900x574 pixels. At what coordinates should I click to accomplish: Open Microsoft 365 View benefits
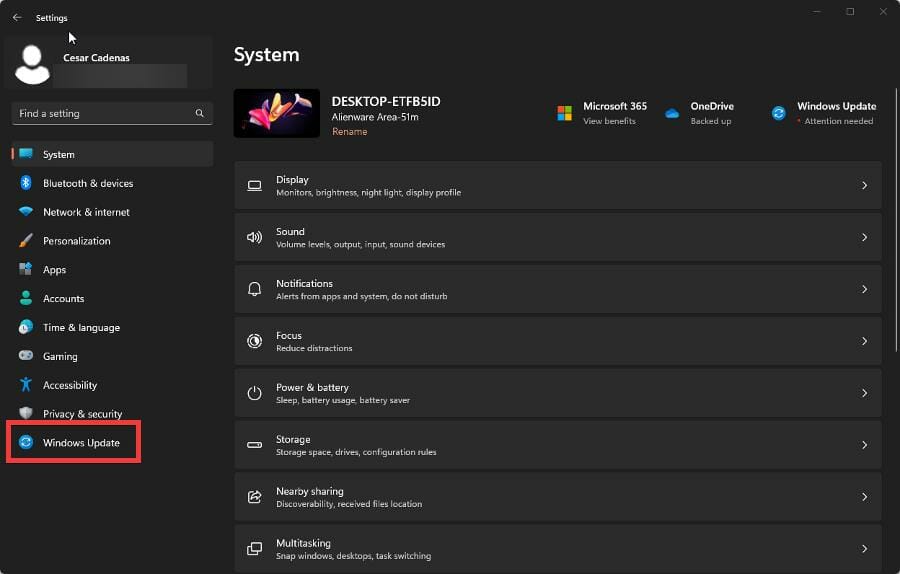609,121
